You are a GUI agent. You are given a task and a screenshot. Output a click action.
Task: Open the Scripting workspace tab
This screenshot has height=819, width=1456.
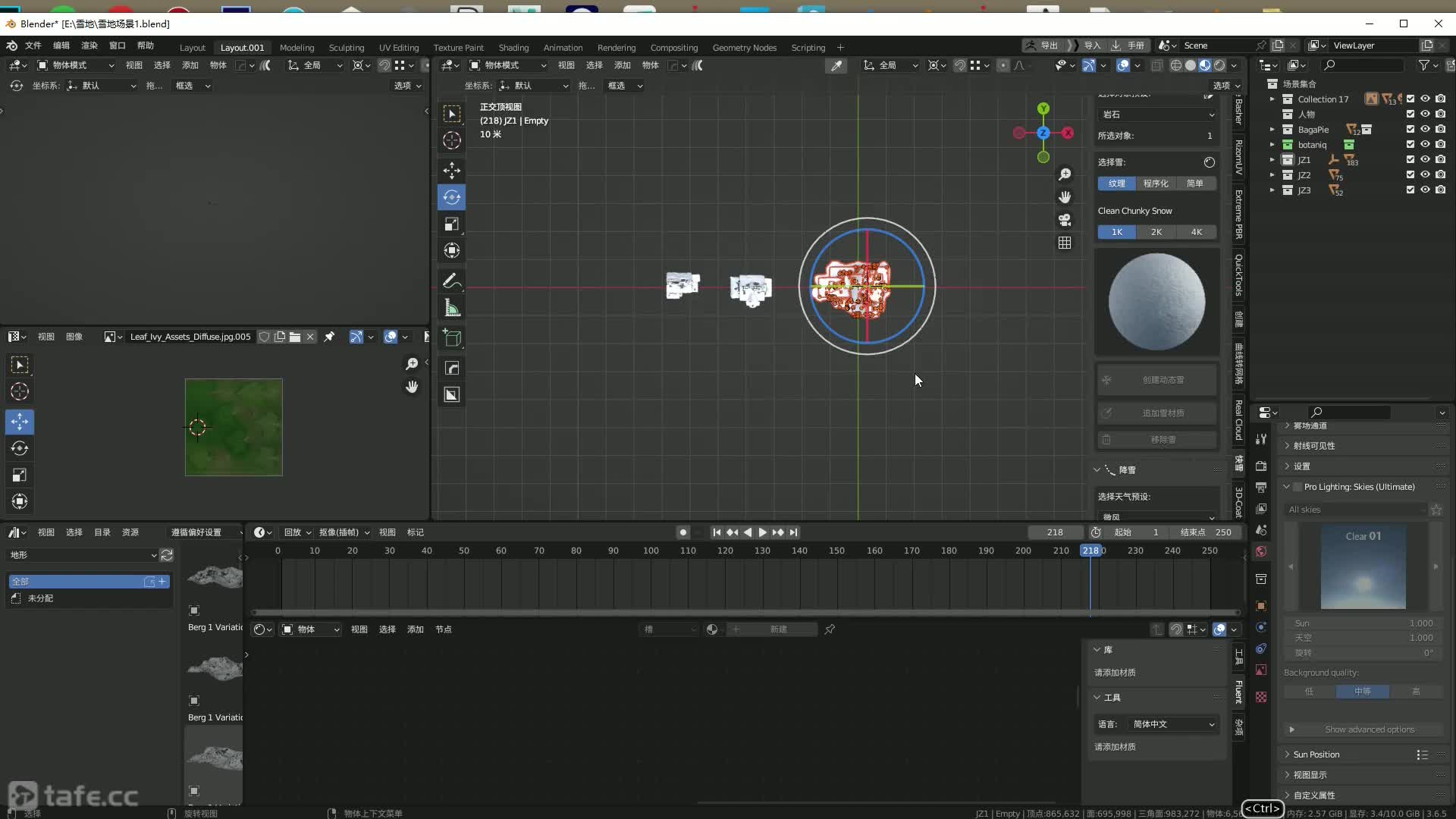pos(808,47)
